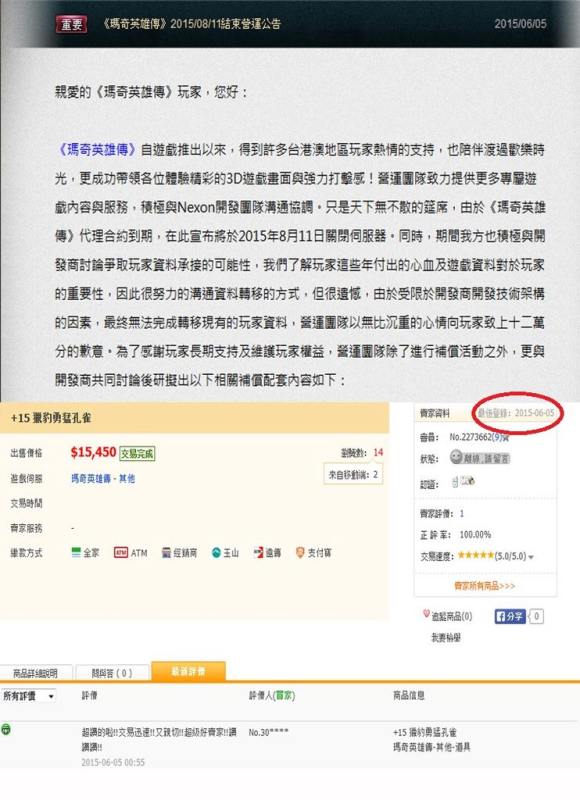Click the 商品信息 column header
580x800 pixels.
click(x=409, y=695)
